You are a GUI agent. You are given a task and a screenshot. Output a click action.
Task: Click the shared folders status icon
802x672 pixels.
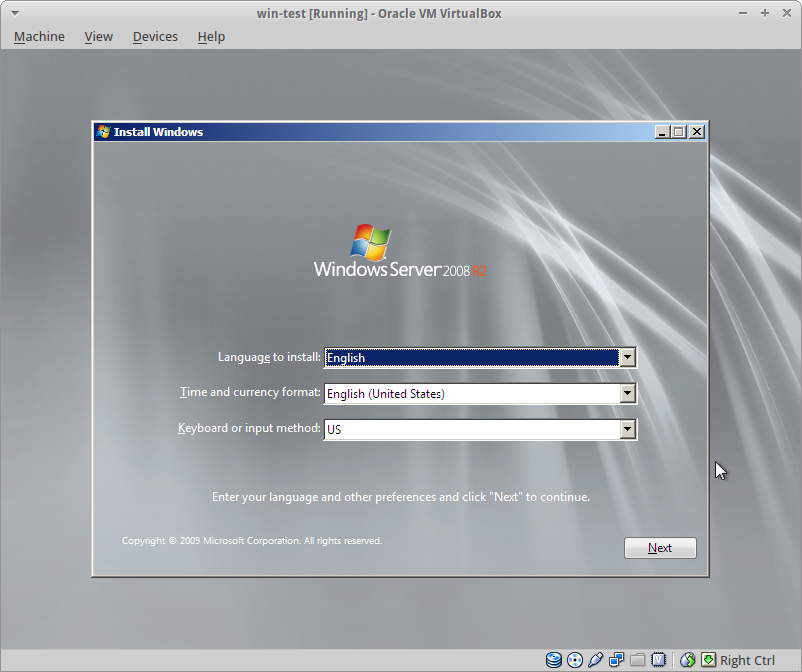click(x=637, y=660)
